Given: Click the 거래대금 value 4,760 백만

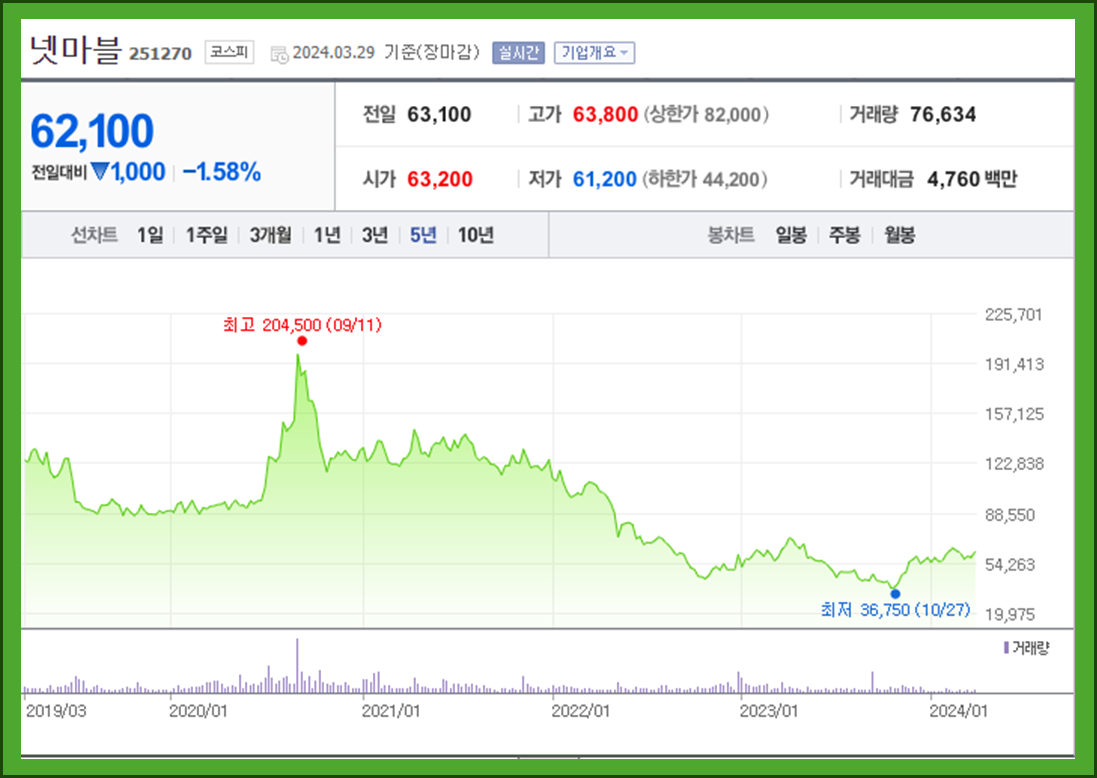Looking at the screenshot, I should click(972, 179).
